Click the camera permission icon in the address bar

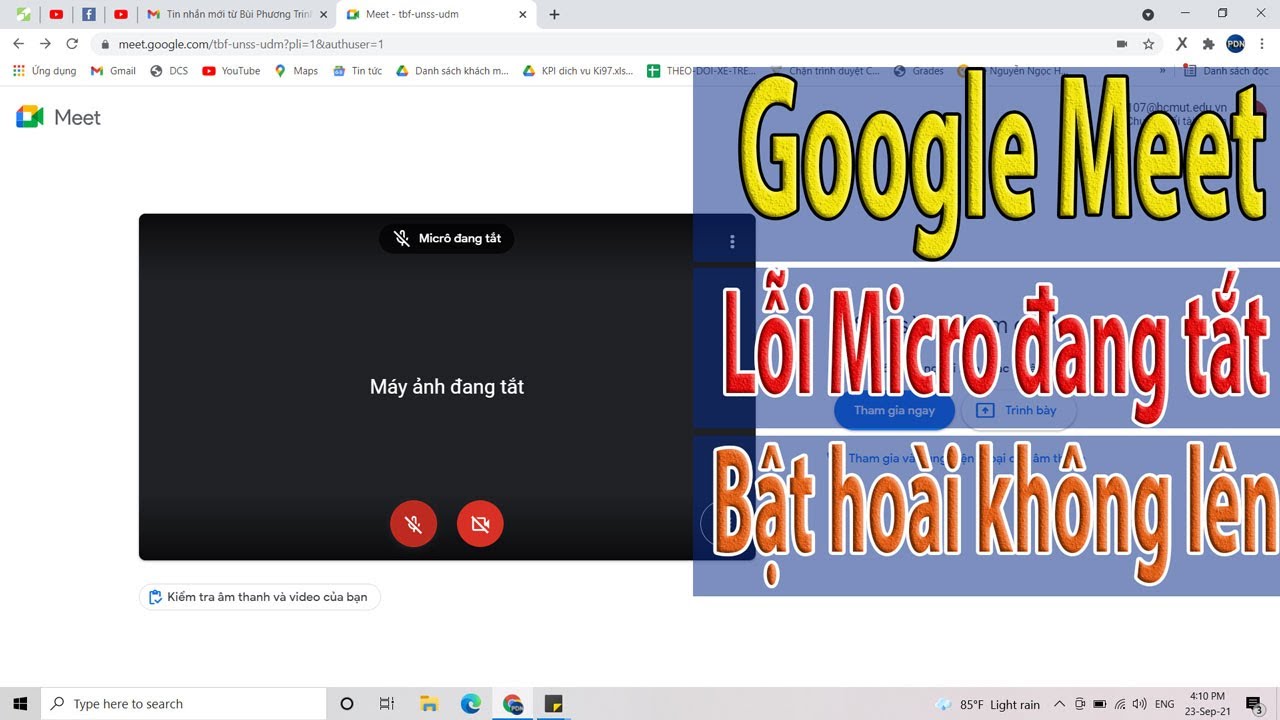[x=1122, y=44]
